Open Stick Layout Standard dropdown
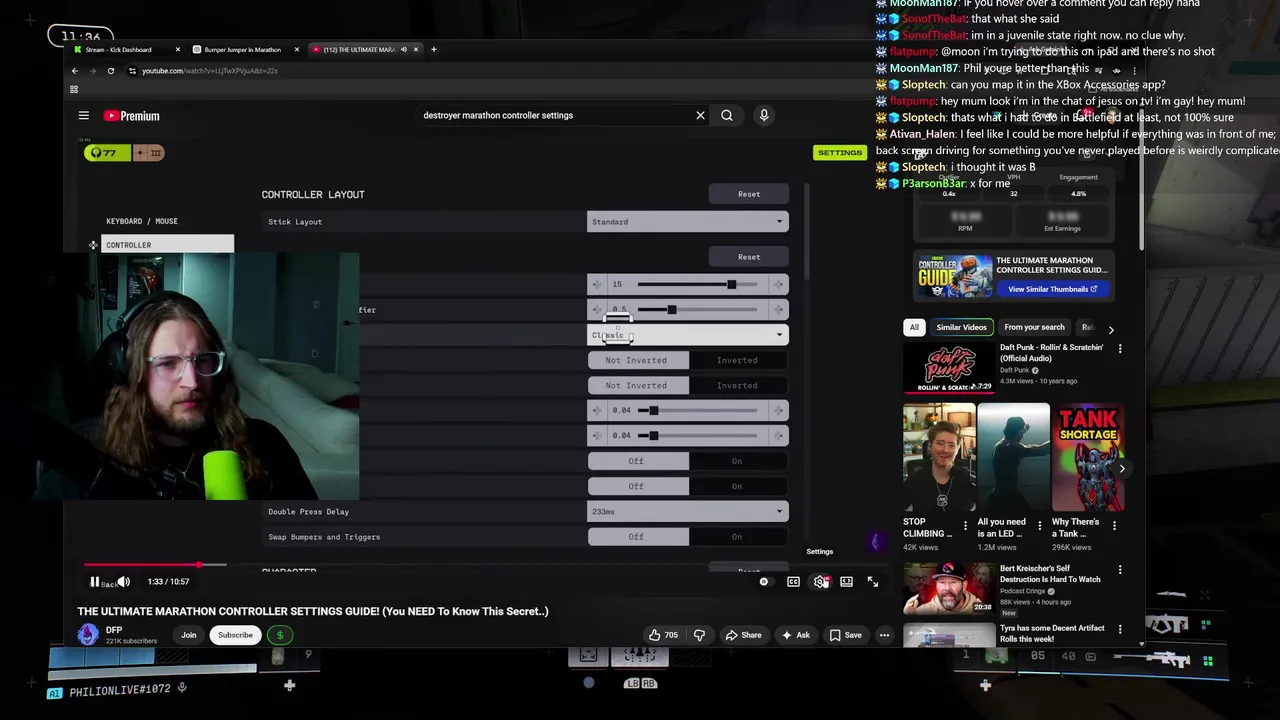Screen dimensions: 1280x720 tap(688, 222)
